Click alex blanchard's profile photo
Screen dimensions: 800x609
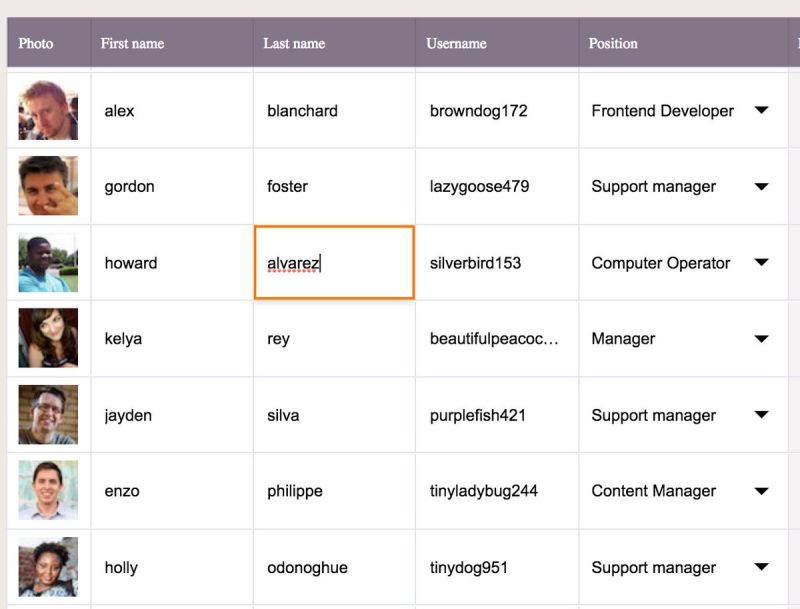[x=47, y=111]
